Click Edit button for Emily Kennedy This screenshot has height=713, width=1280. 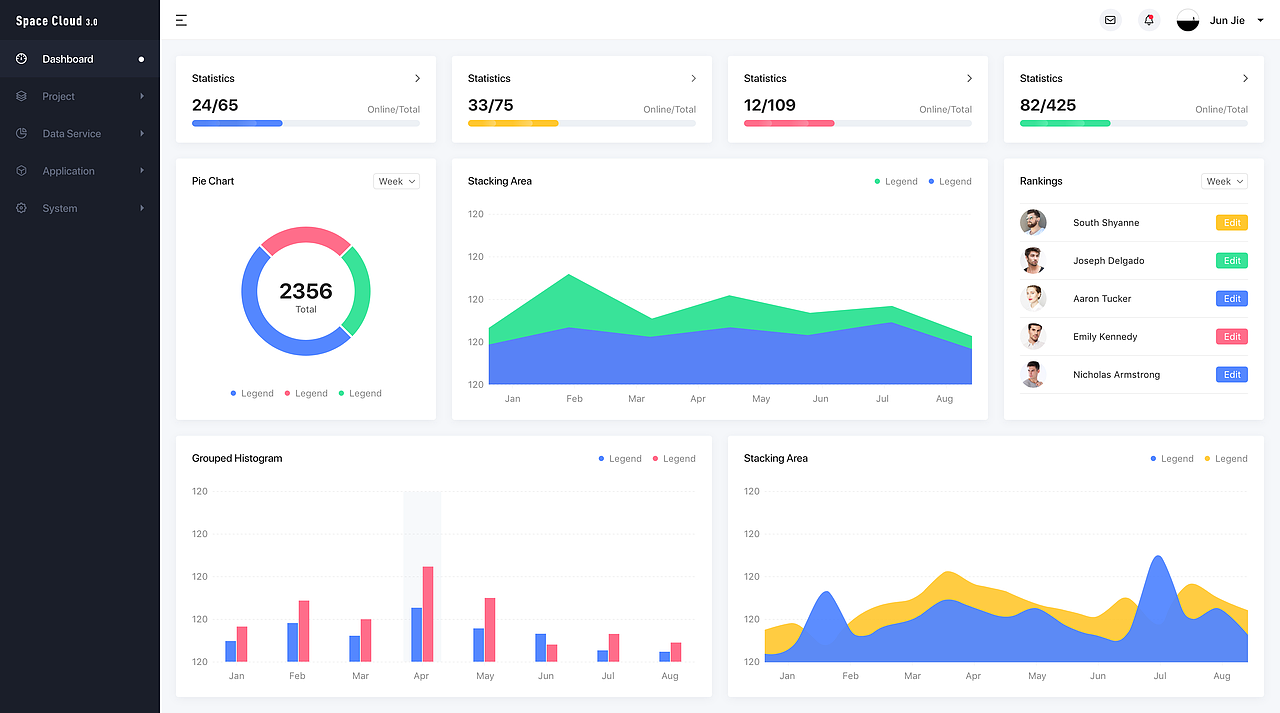pyautogui.click(x=1232, y=337)
